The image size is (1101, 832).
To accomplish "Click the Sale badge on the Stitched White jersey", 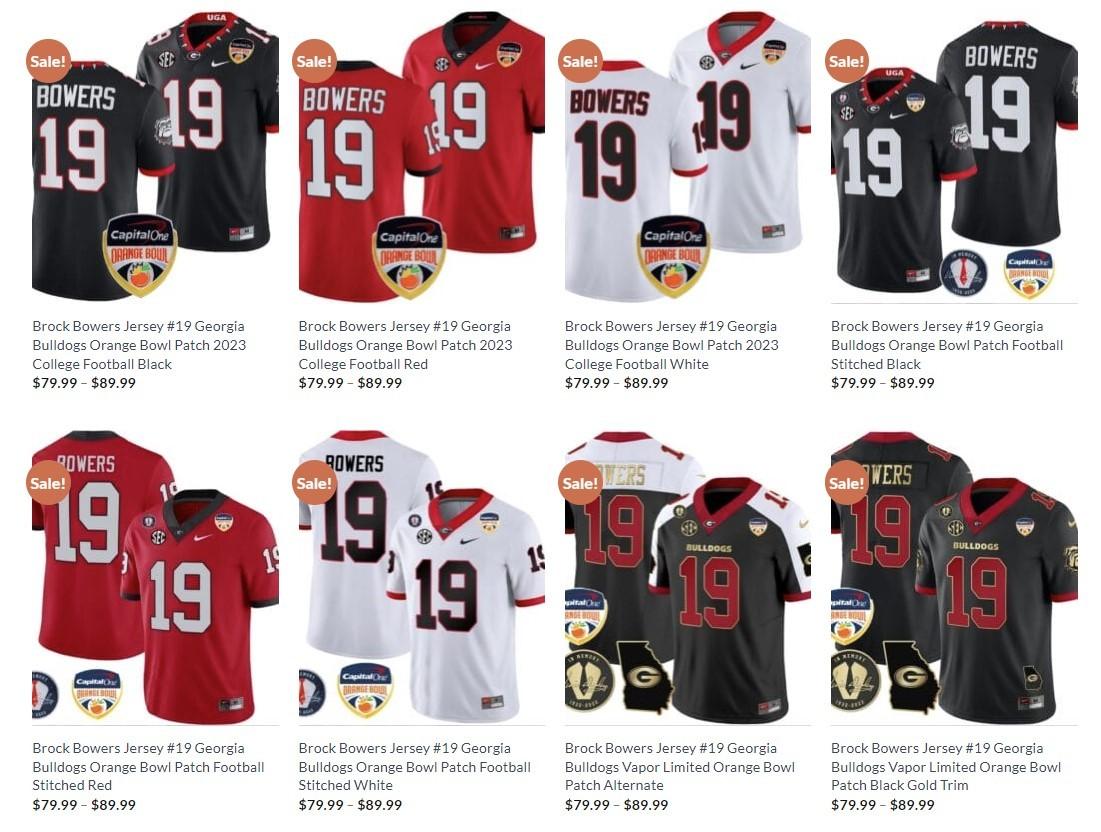I will 314,483.
